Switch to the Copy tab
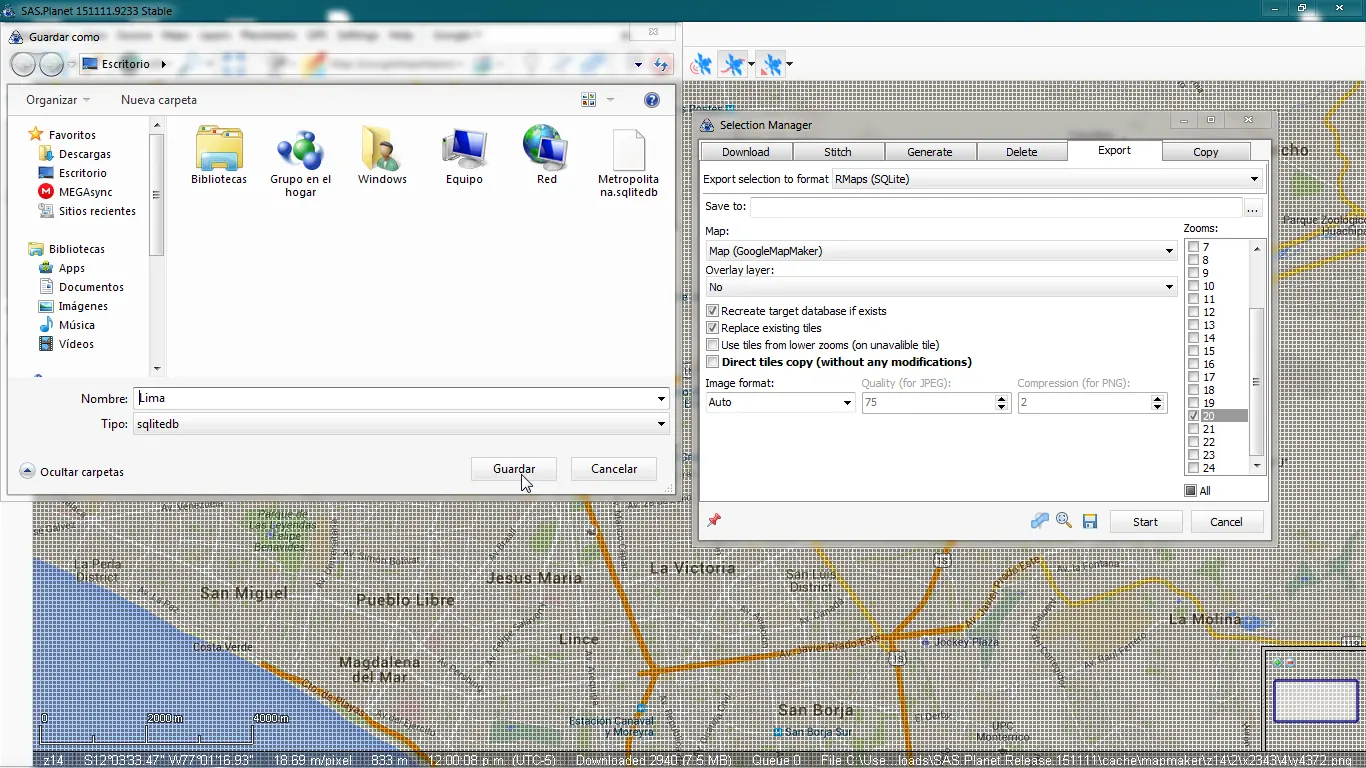Screen dimensions: 1366x768 coord(1206,152)
